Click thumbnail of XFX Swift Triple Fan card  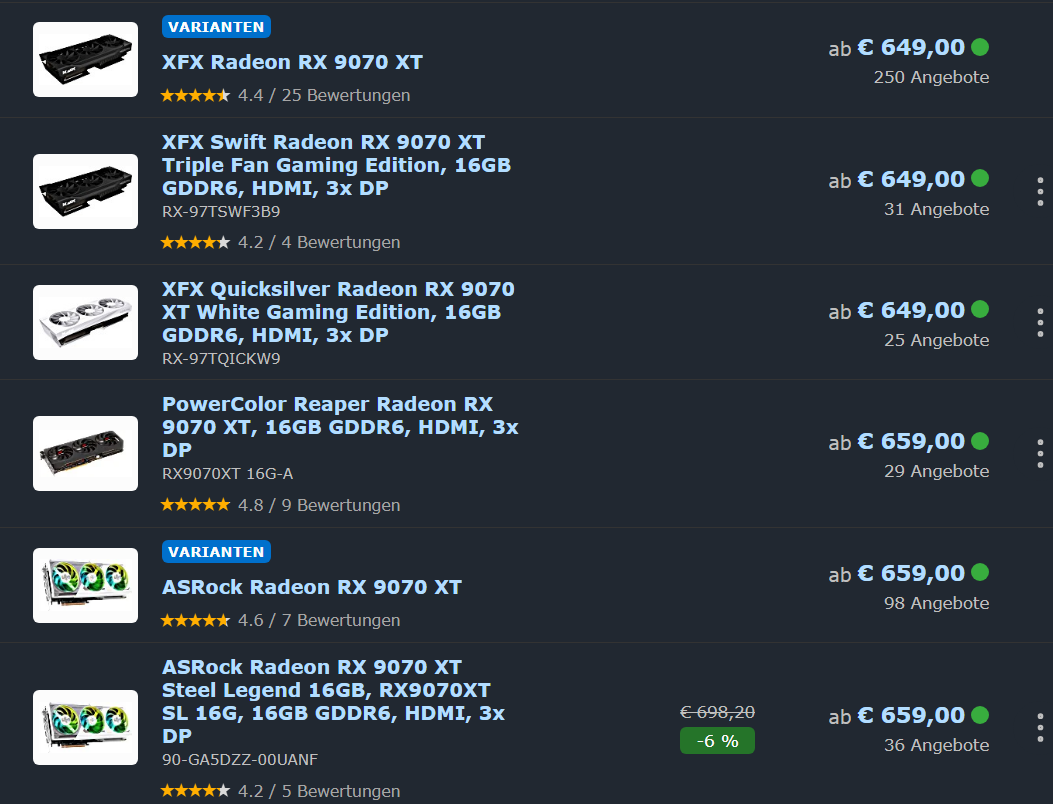click(85, 191)
